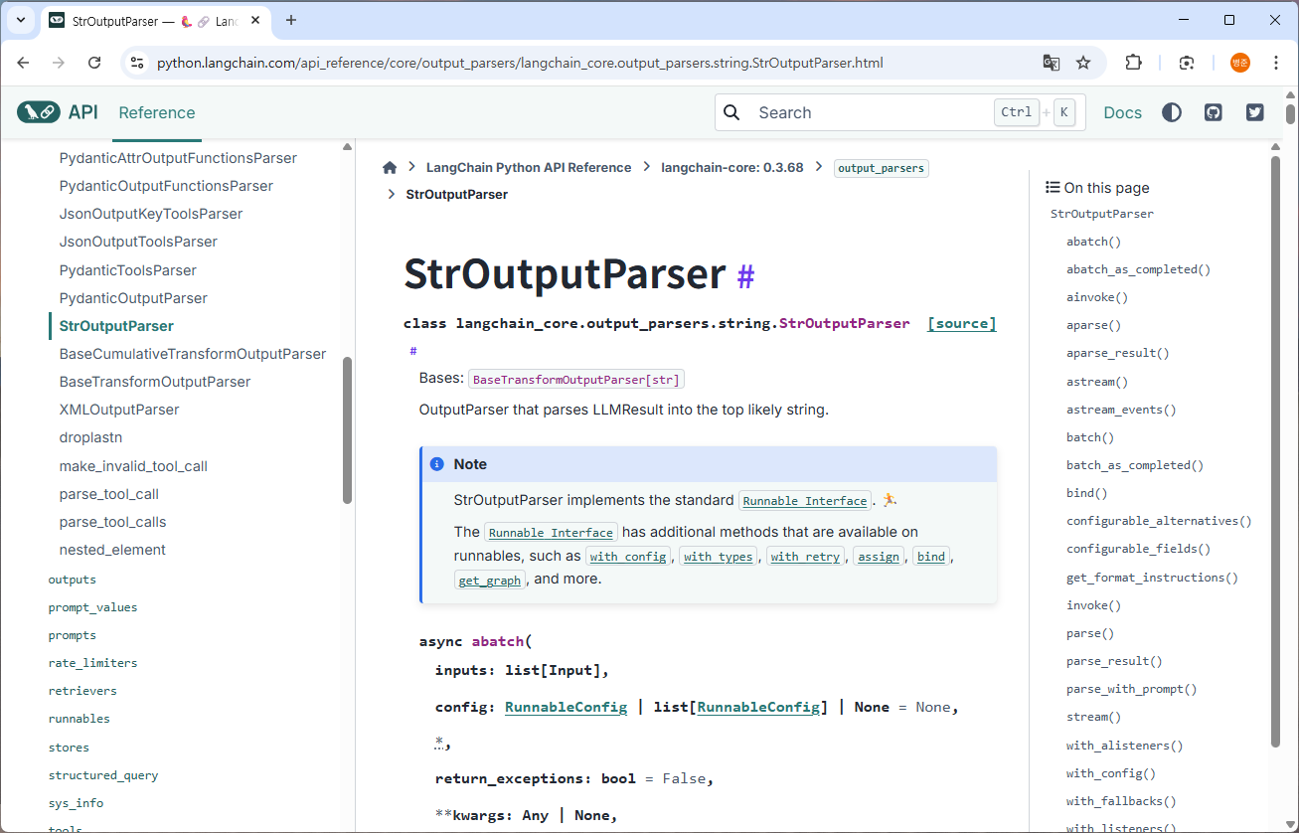Click the heading anchor # next to StrOutputParser
The height and width of the screenshot is (833, 1299).
coord(746,276)
